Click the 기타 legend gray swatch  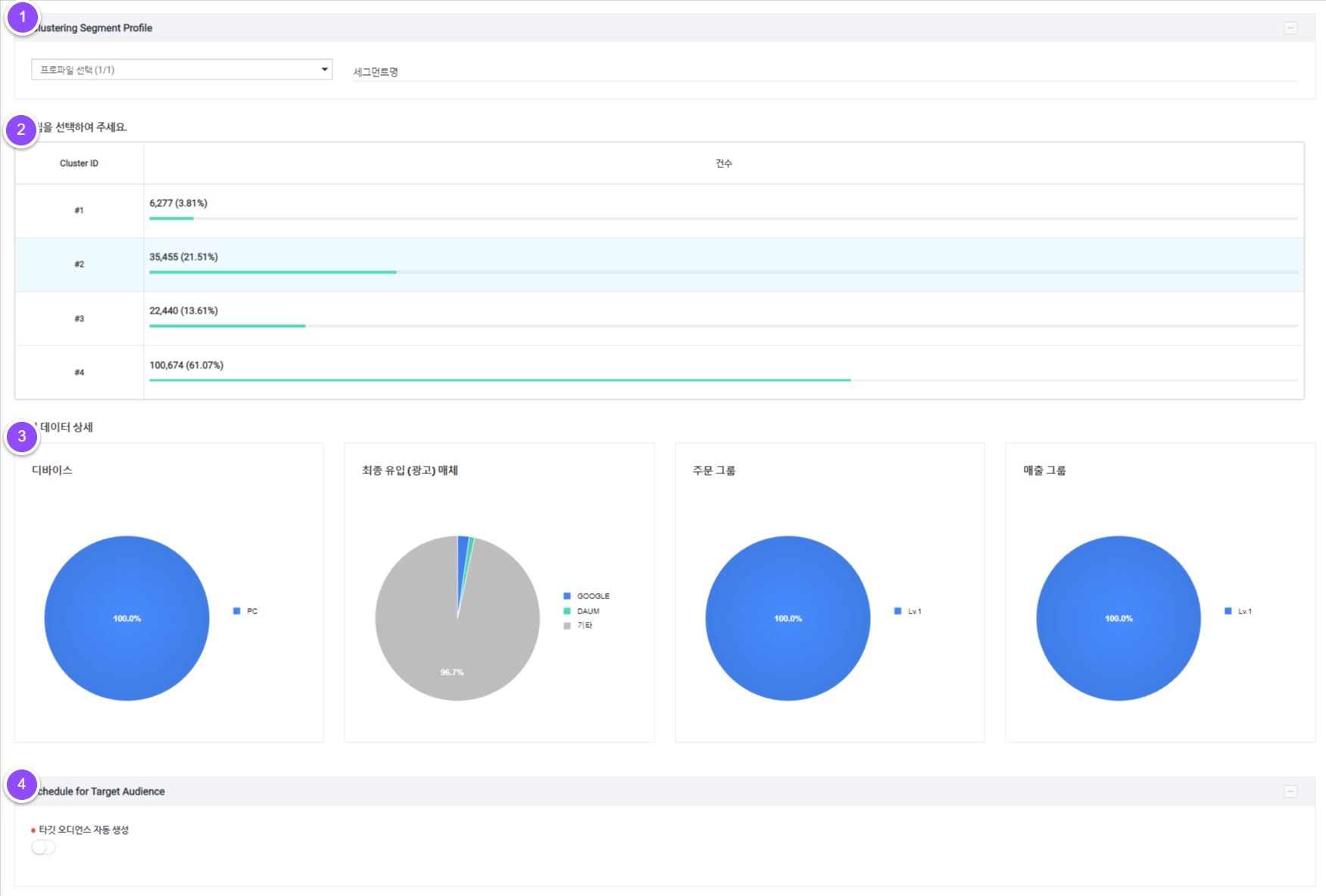tap(567, 626)
